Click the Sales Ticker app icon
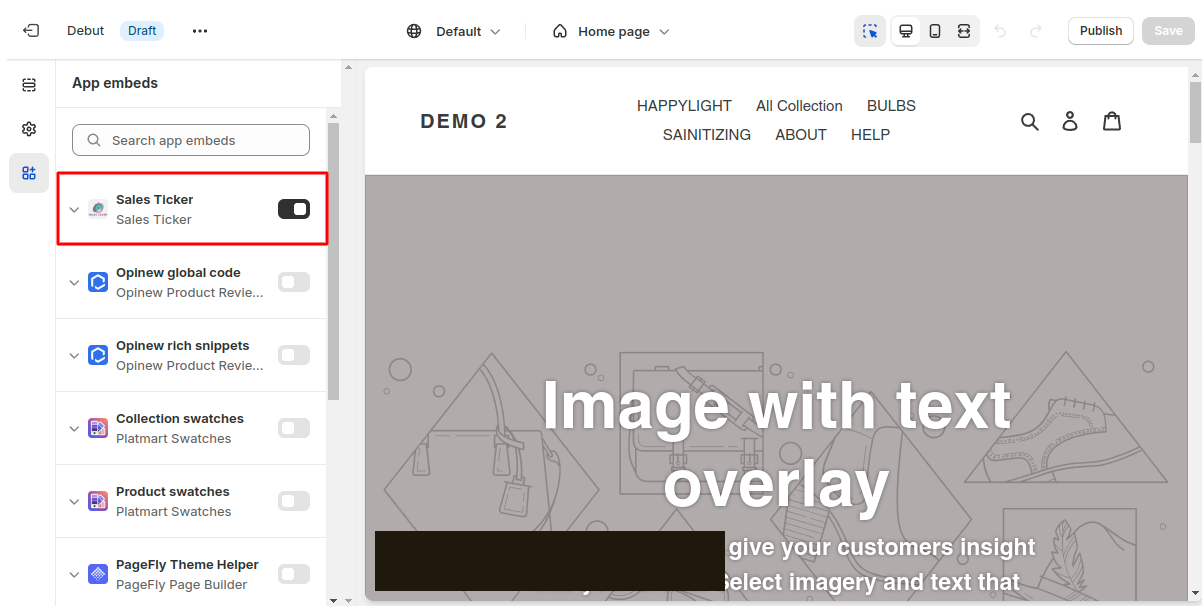Viewport: 1203px width, 611px height. [x=98, y=209]
